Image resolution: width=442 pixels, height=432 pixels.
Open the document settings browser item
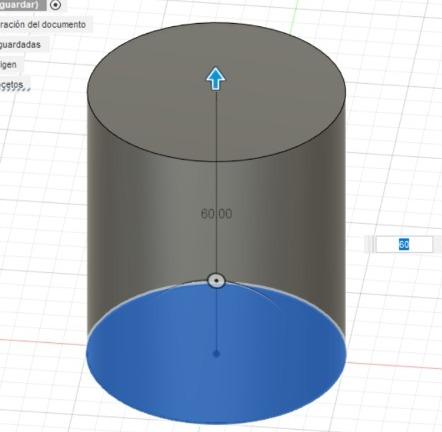coord(43,24)
